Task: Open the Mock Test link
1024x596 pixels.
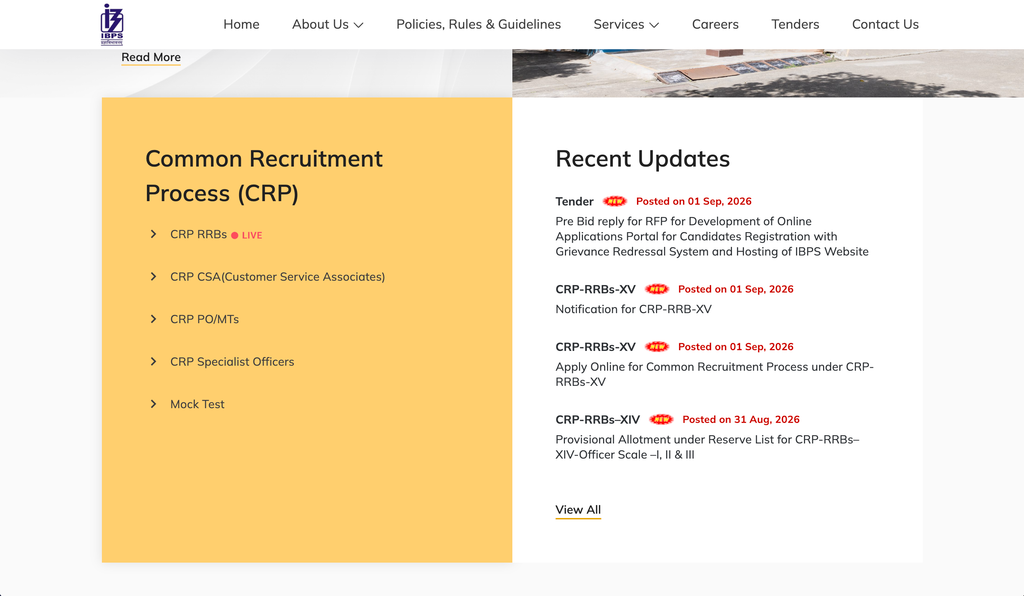Action: pyautogui.click(x=197, y=404)
